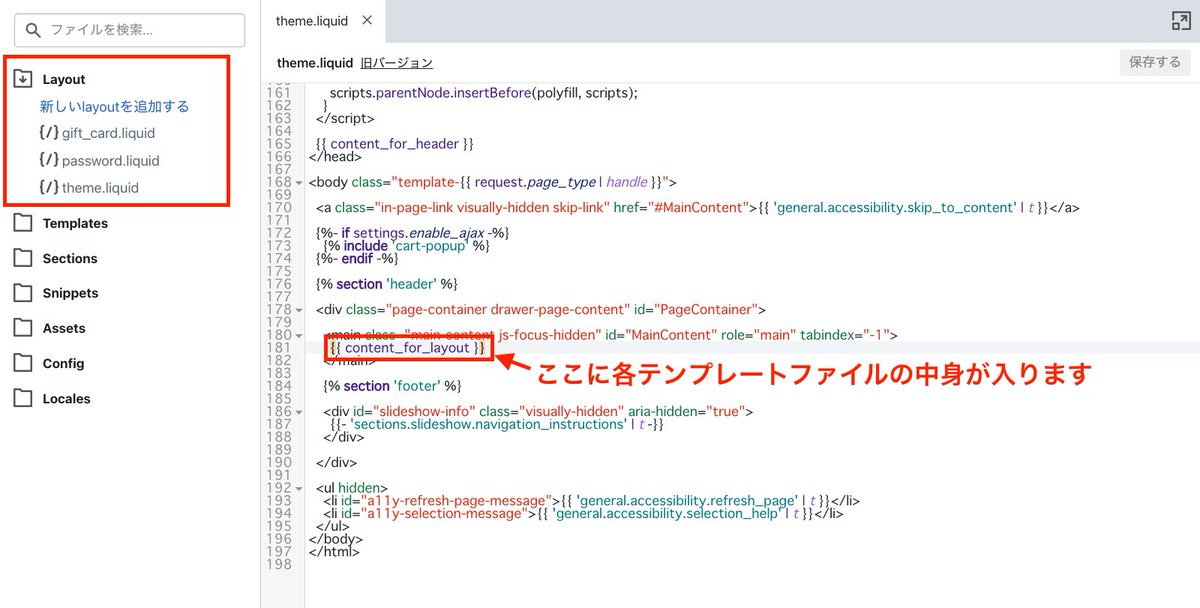
Task: Click the password.liquid file icon
Action: pos(48,160)
